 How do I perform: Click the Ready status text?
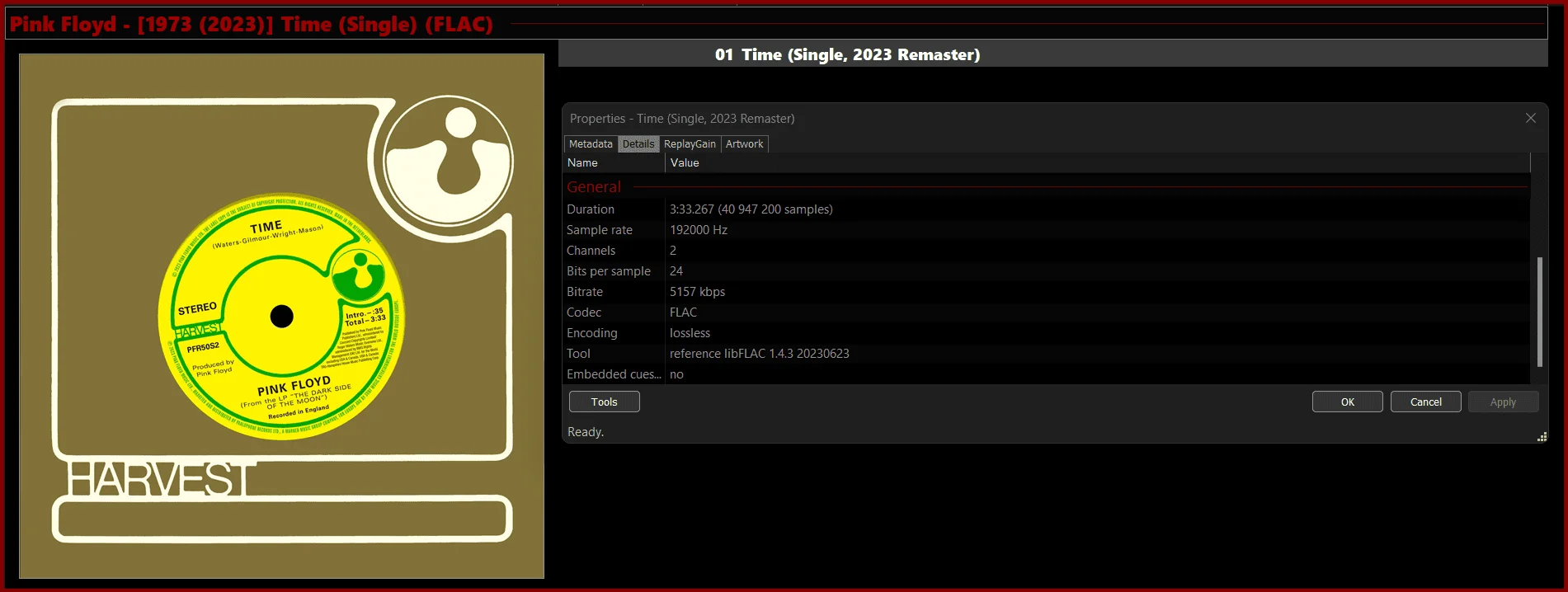click(x=586, y=432)
